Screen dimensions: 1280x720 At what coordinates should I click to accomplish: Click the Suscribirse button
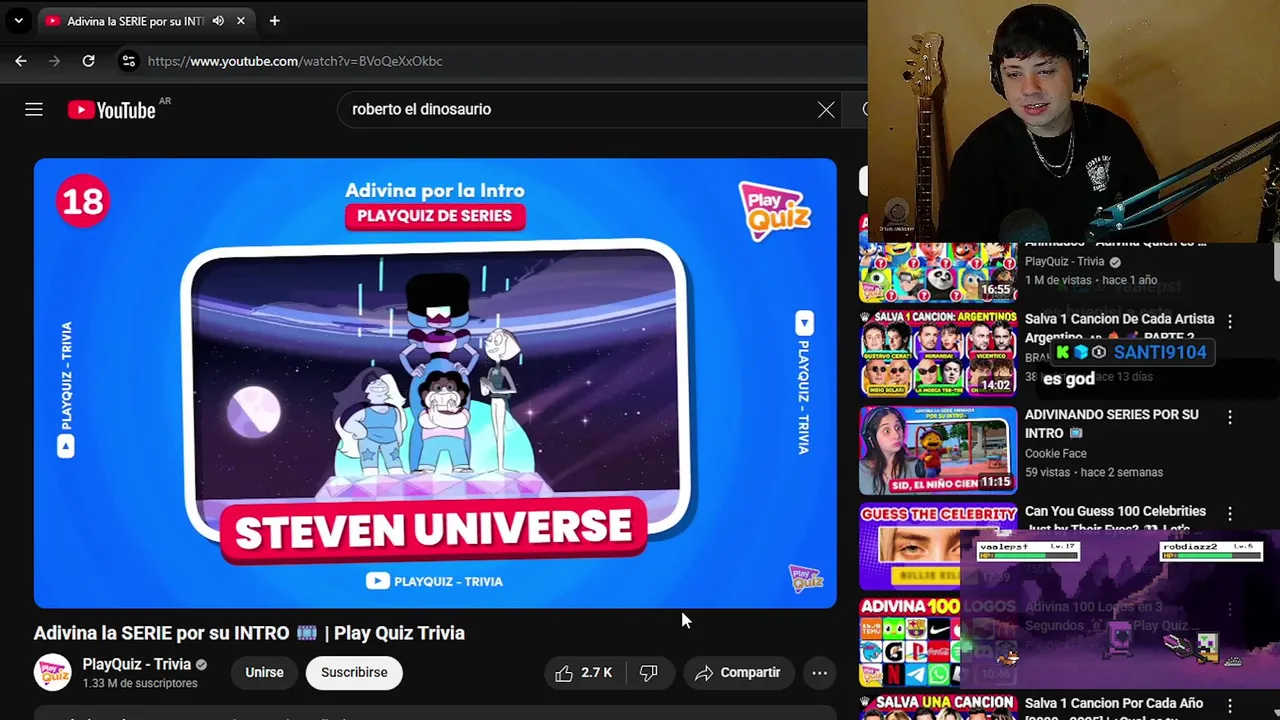[354, 672]
